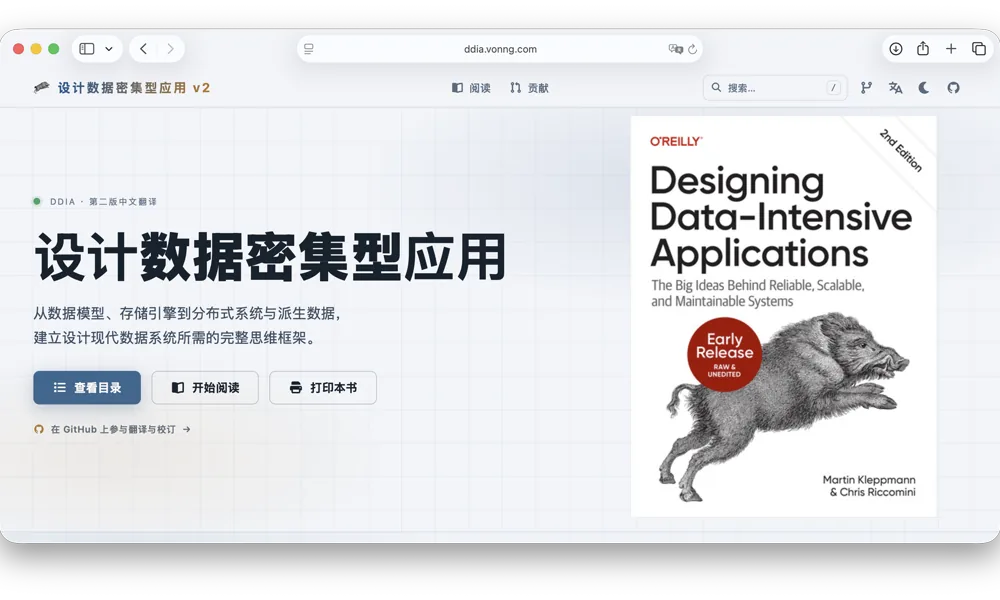Open the language switcher icon
Image resolution: width=1000 pixels, height=600 pixels.
pos(895,88)
